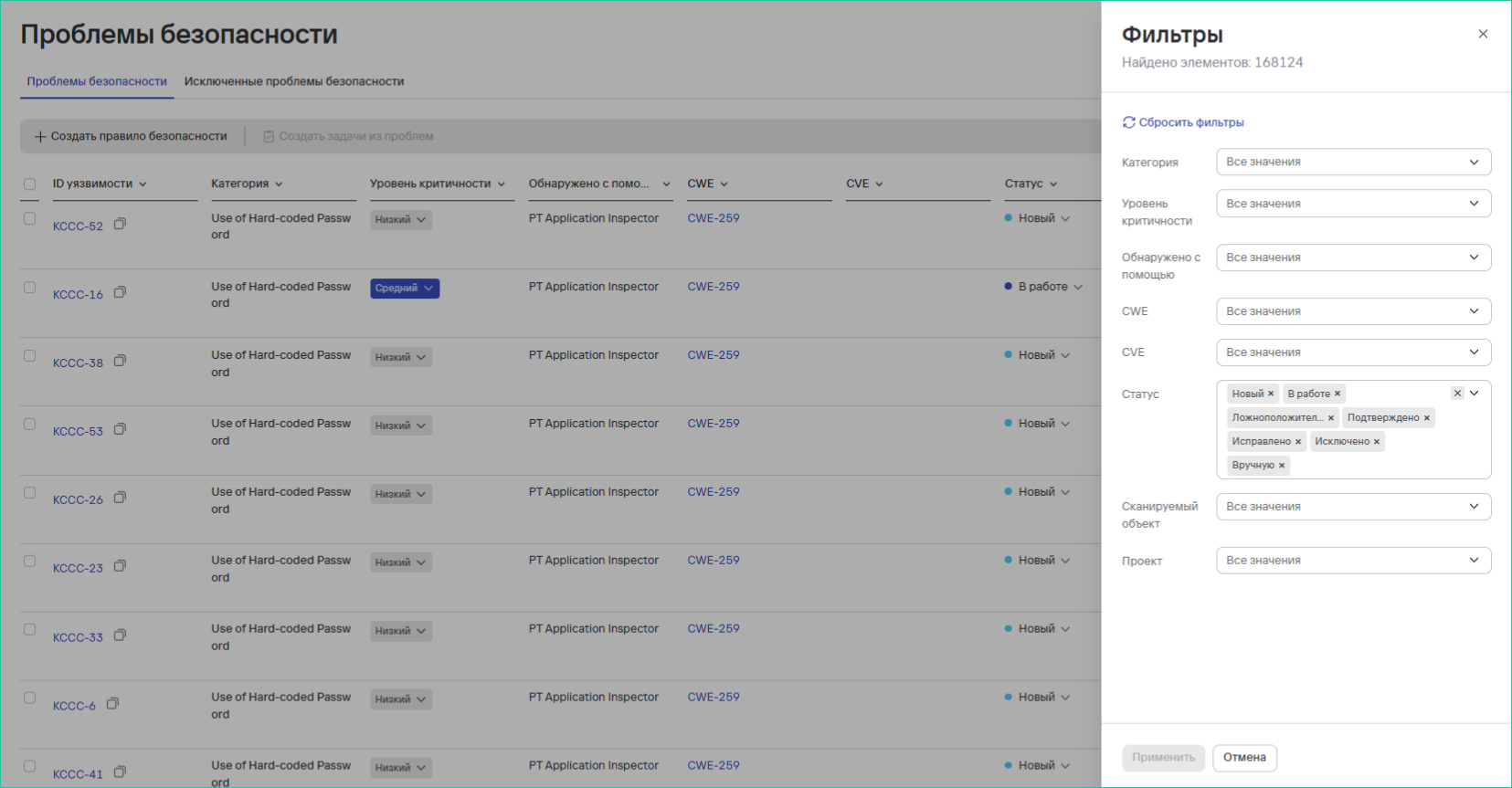
Task: Select the checkbox for row KCCC-38
Action: 30,356
